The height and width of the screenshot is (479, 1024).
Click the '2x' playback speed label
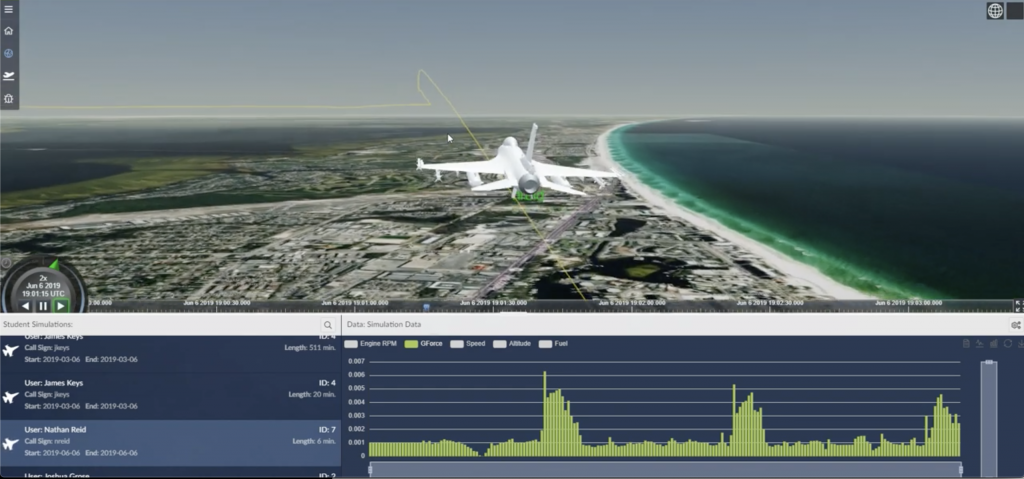click(43, 278)
